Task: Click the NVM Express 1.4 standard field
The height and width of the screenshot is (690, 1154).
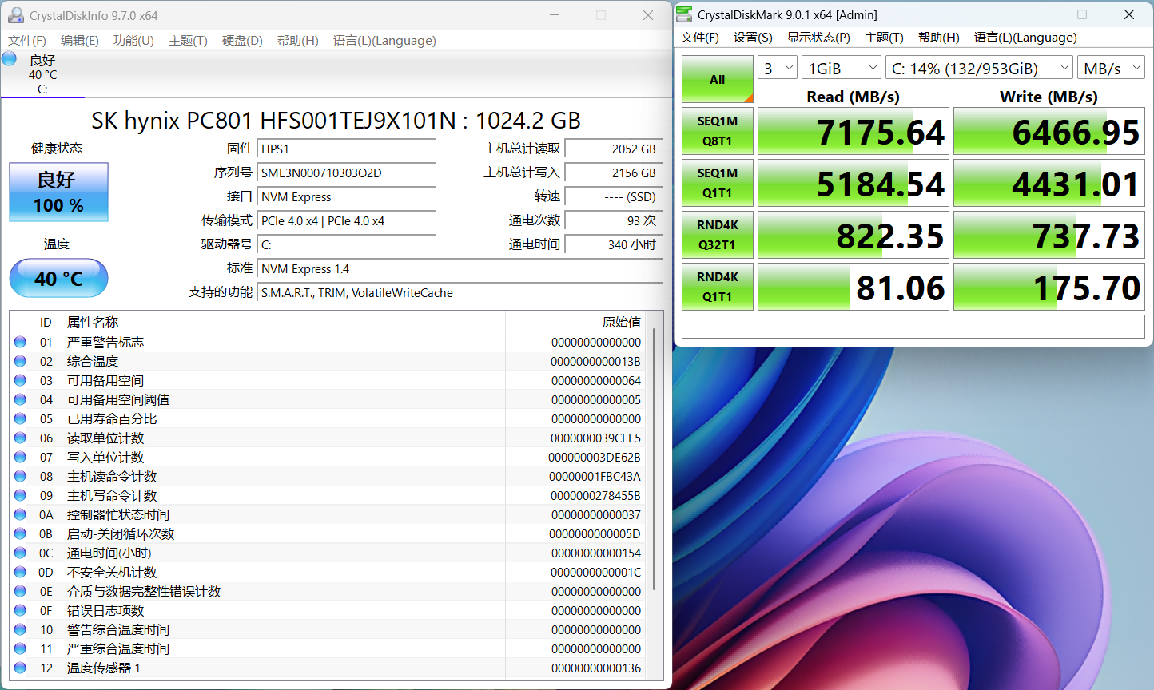Action: 461,268
